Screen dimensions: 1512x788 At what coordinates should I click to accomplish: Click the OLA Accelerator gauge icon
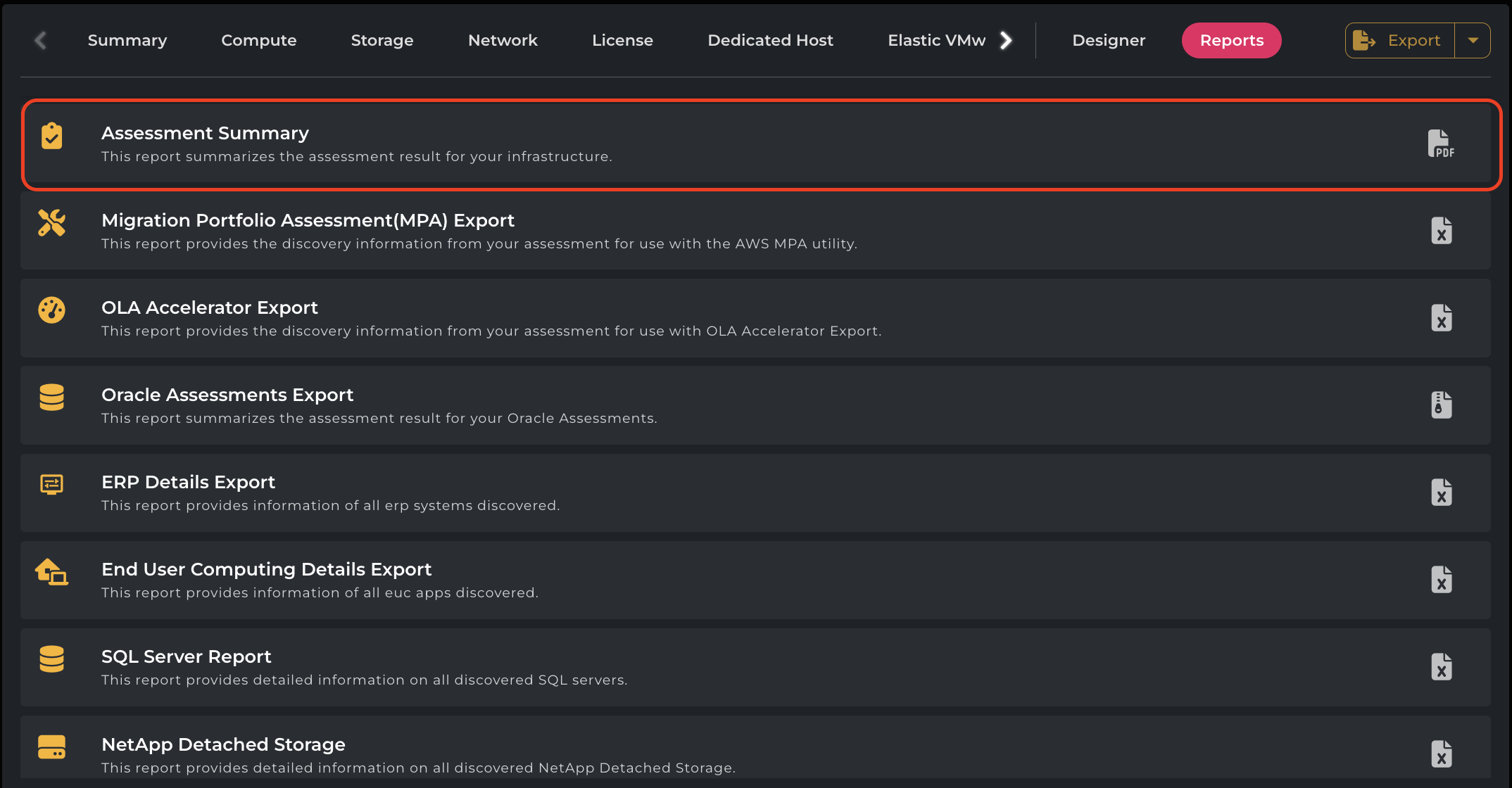51,310
